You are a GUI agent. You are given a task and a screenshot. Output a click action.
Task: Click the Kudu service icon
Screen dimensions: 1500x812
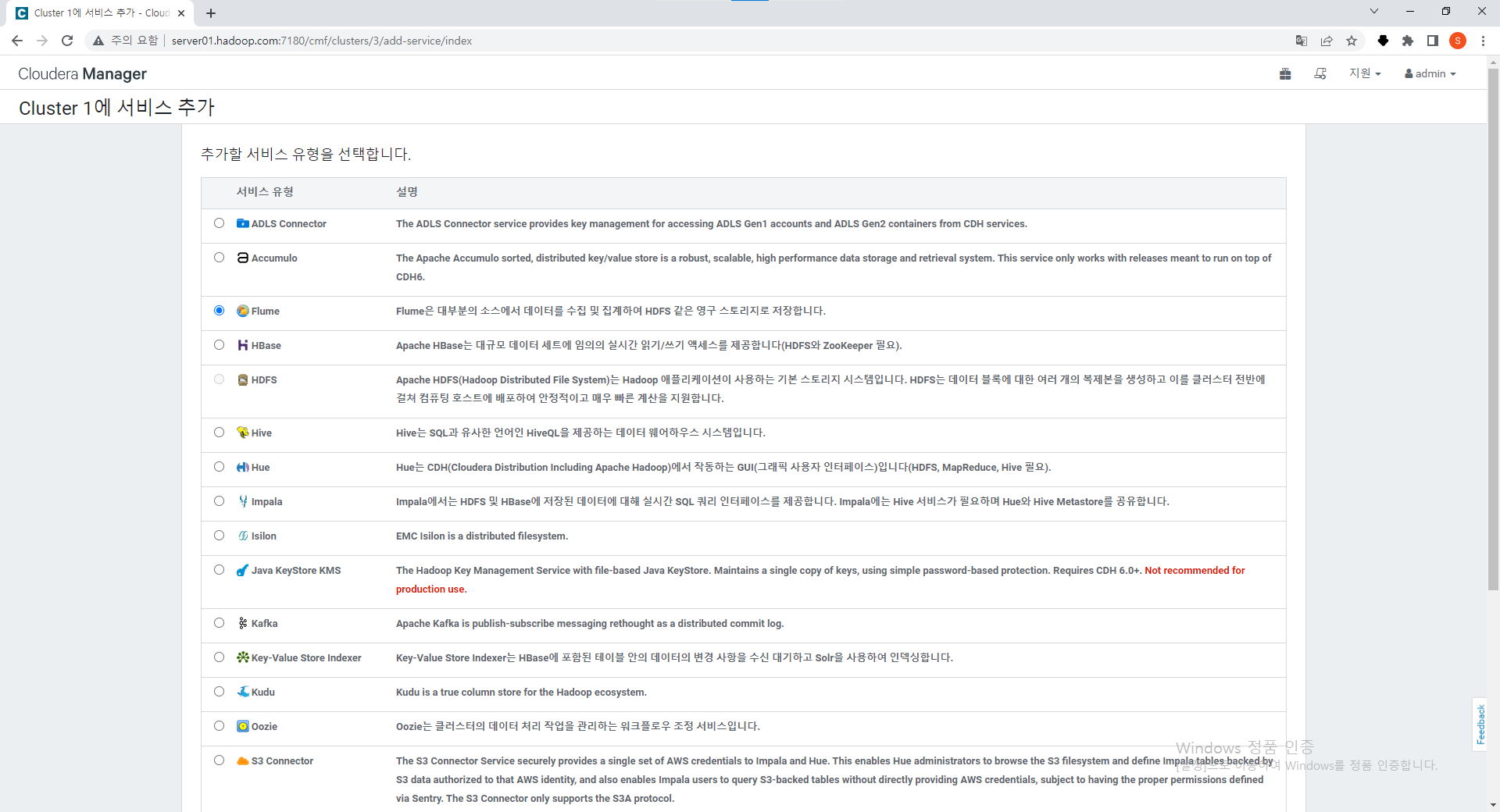coord(243,692)
